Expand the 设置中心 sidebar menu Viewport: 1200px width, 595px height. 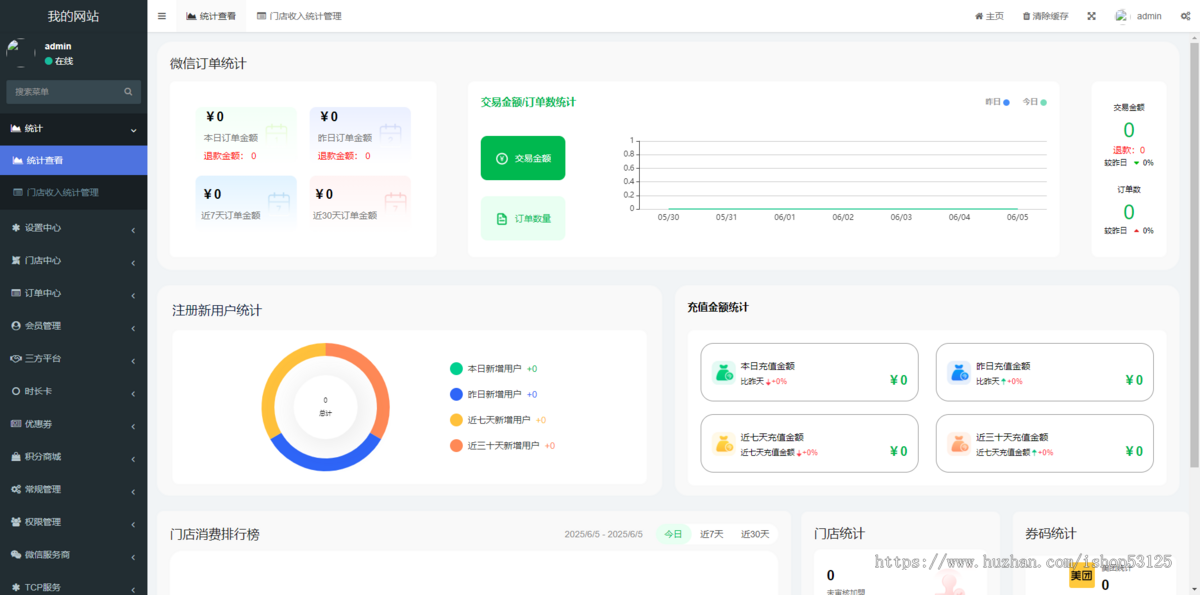coord(73,228)
